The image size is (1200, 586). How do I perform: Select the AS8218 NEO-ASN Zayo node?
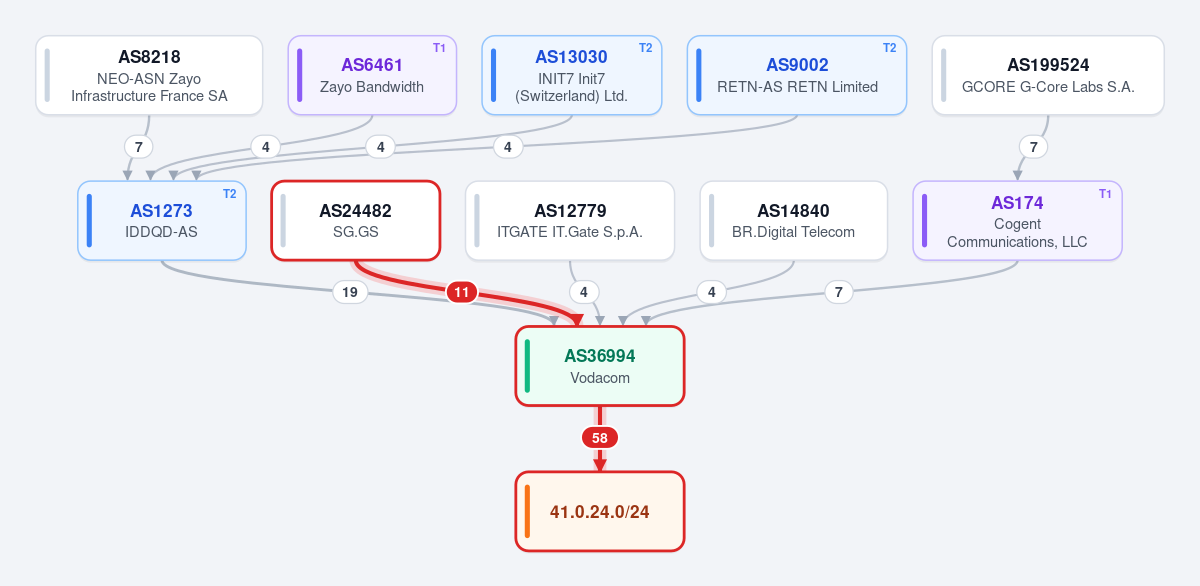(149, 75)
